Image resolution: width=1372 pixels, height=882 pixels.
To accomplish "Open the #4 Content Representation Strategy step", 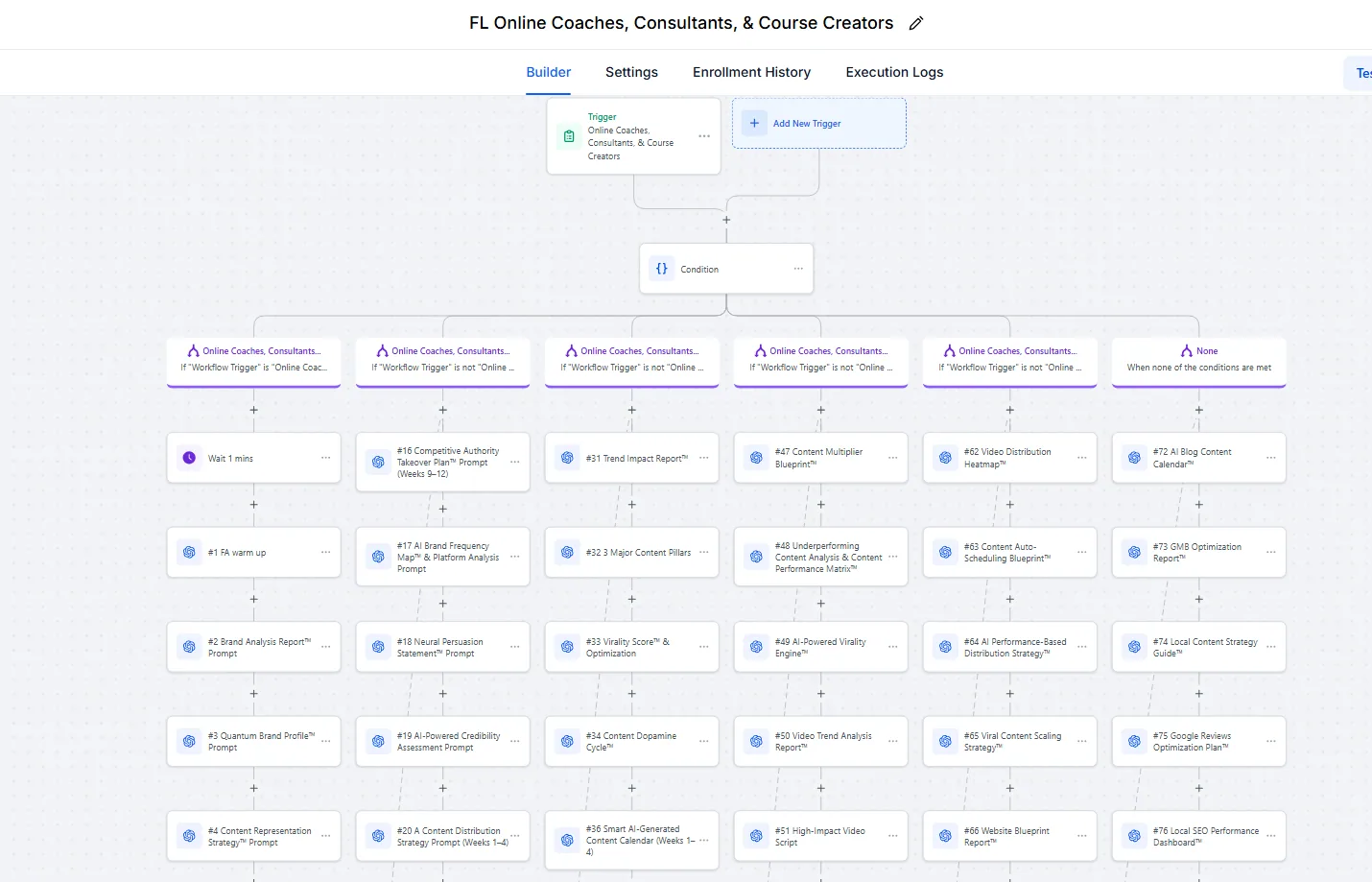I will coord(253,836).
